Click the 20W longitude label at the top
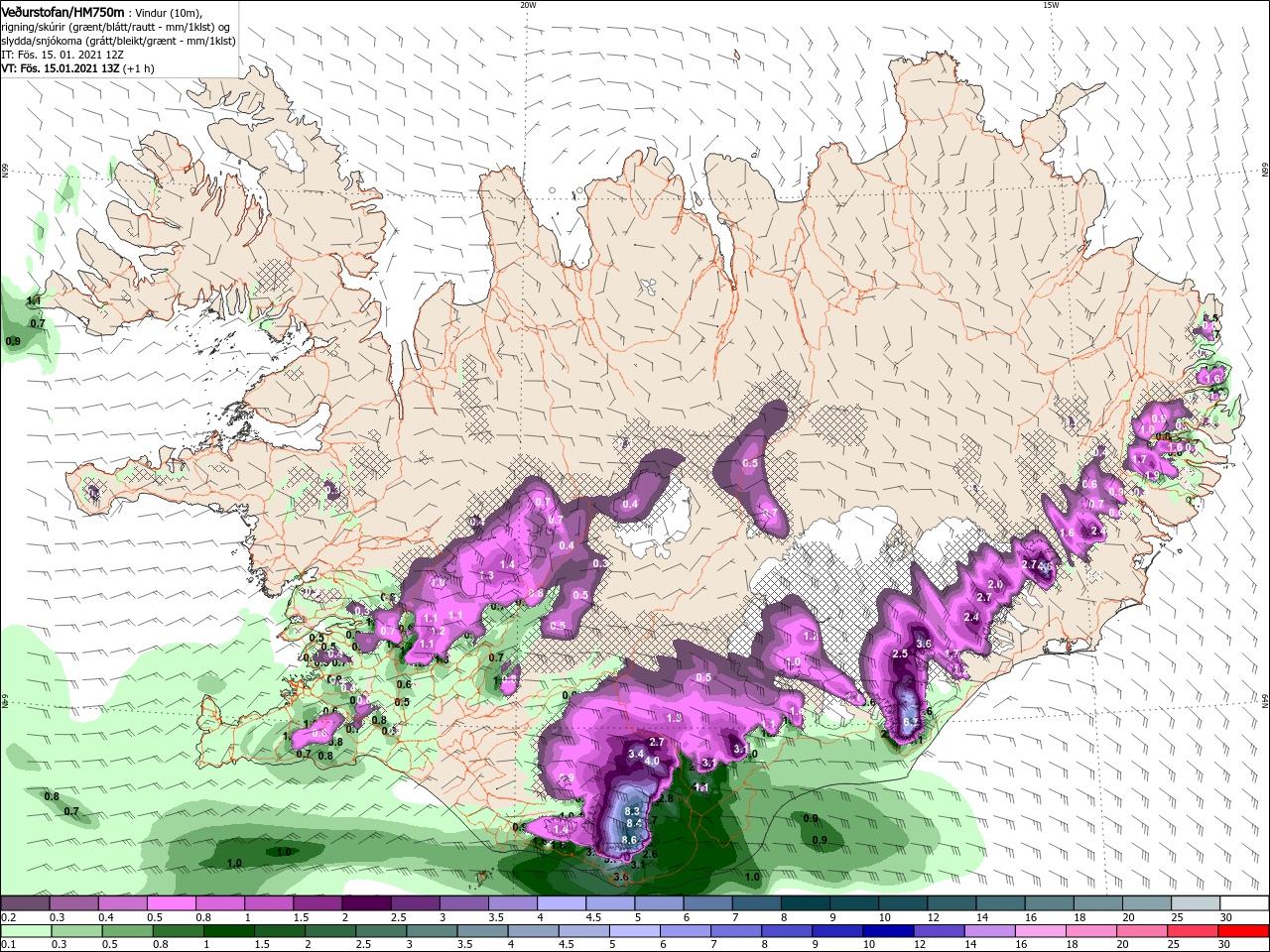1270x952 pixels. pyautogui.click(x=528, y=5)
